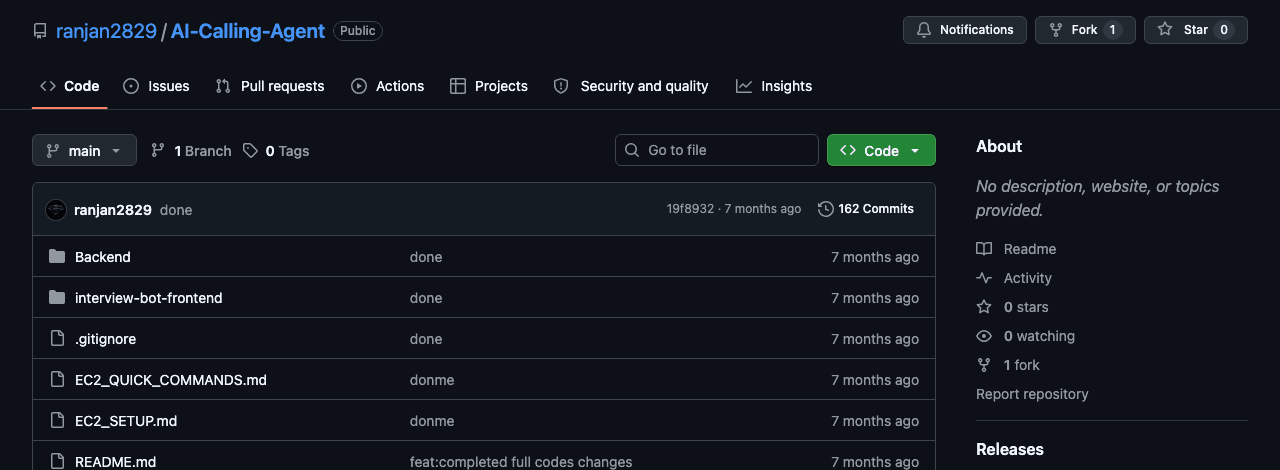This screenshot has height=470, width=1280.
Task: Click '7 months ago' on the Backend row
Action: (x=875, y=257)
